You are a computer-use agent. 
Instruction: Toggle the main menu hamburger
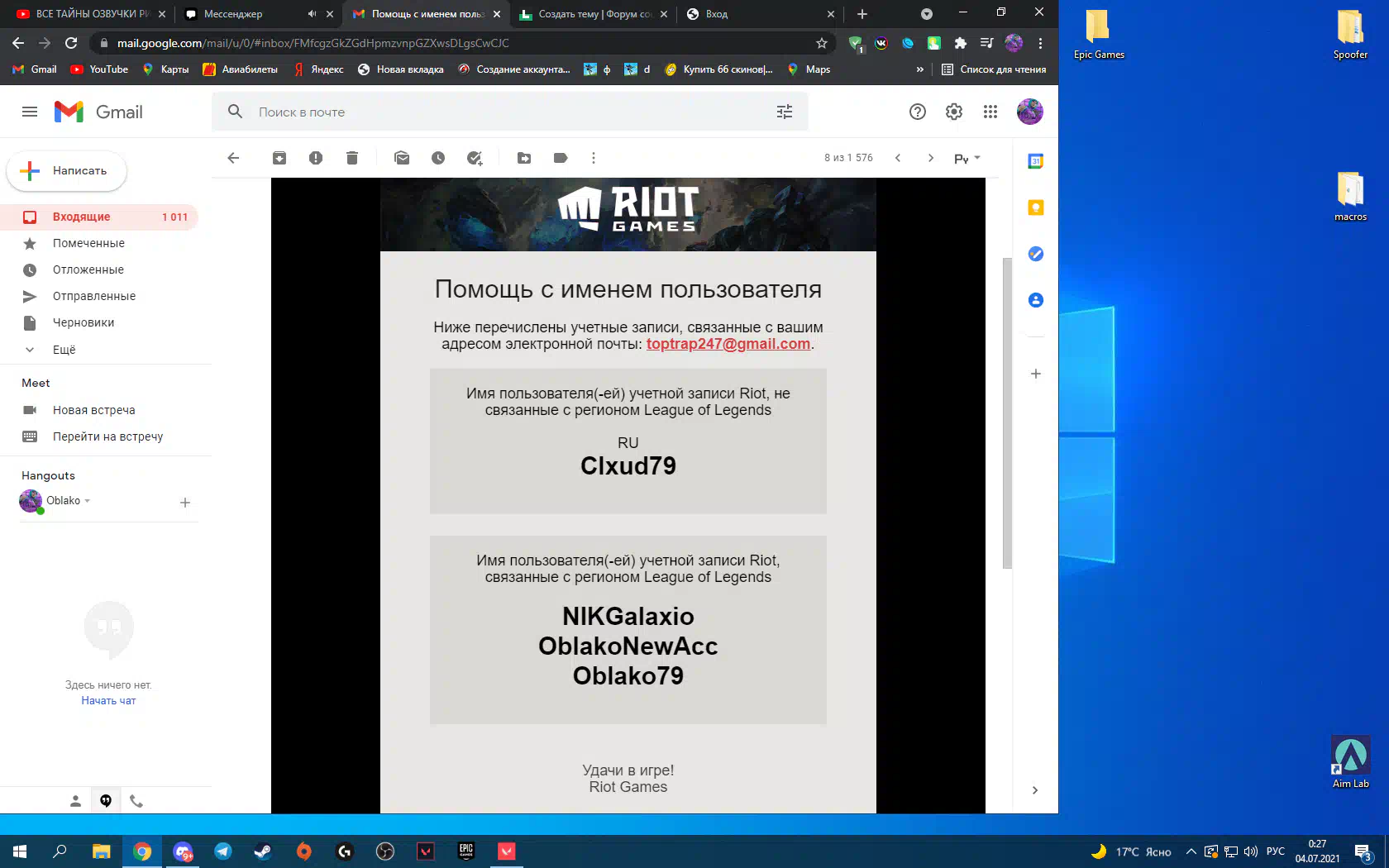[30, 112]
